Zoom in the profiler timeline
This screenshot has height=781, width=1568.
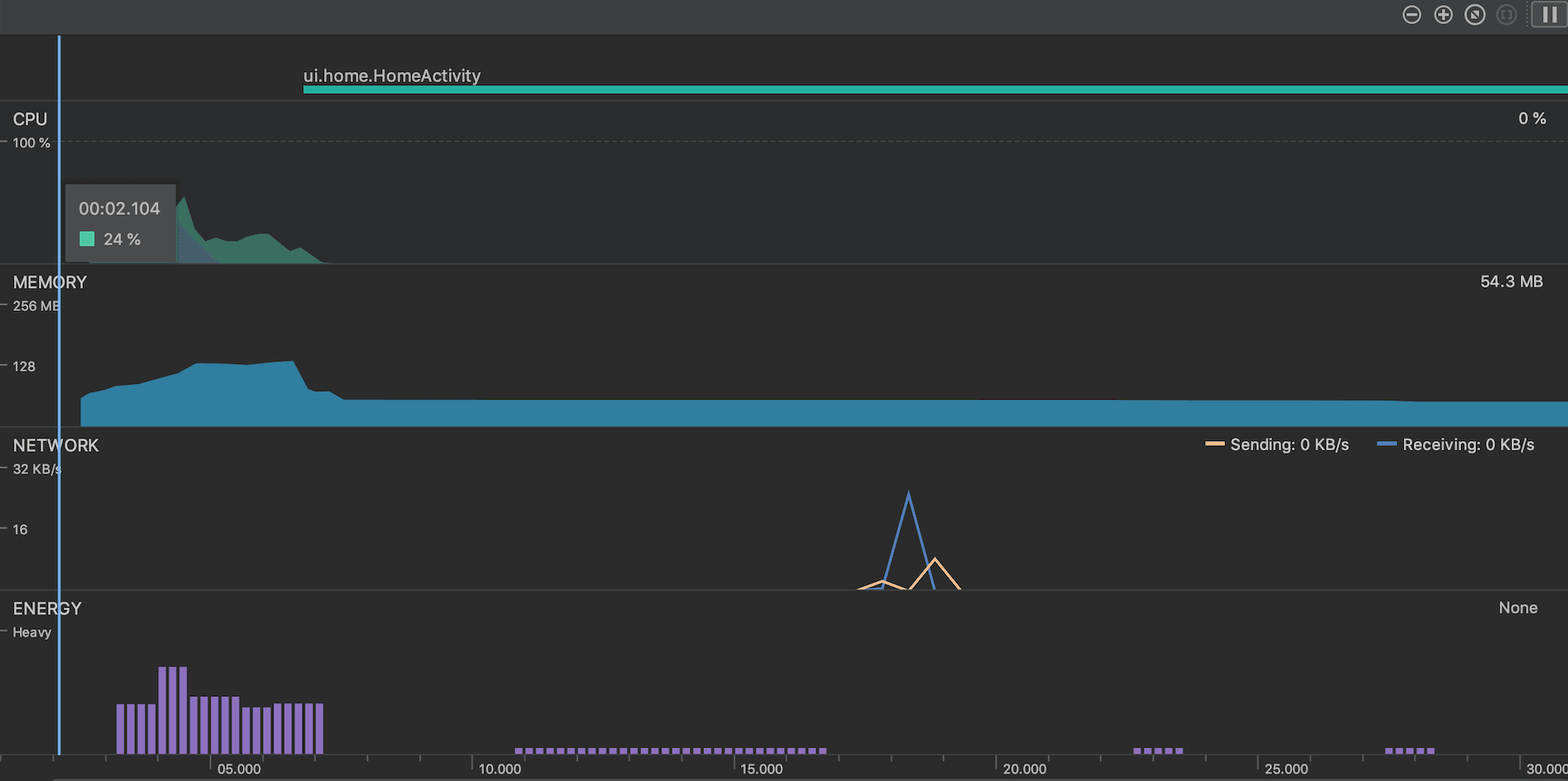(1443, 15)
